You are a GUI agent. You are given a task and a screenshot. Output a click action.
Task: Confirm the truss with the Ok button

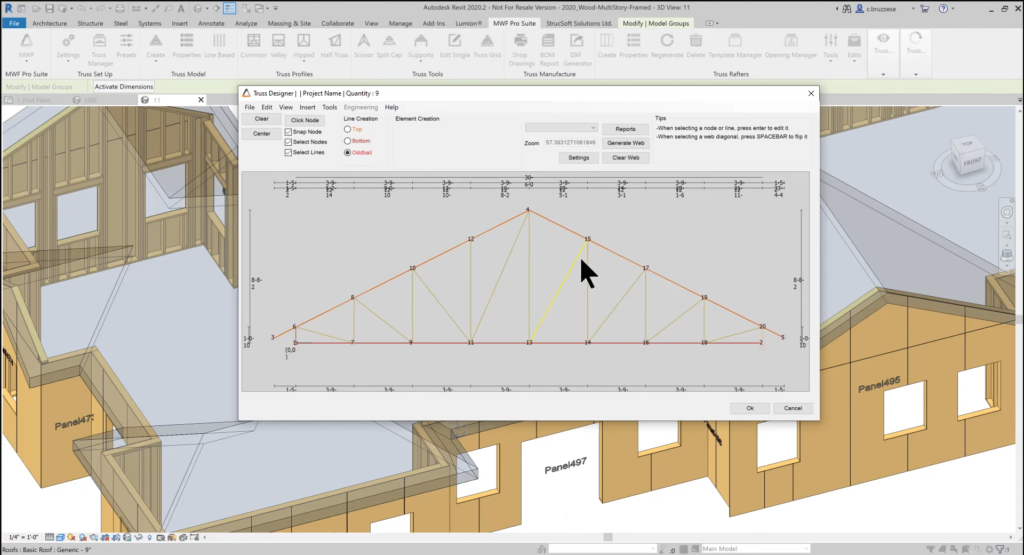[x=750, y=408]
